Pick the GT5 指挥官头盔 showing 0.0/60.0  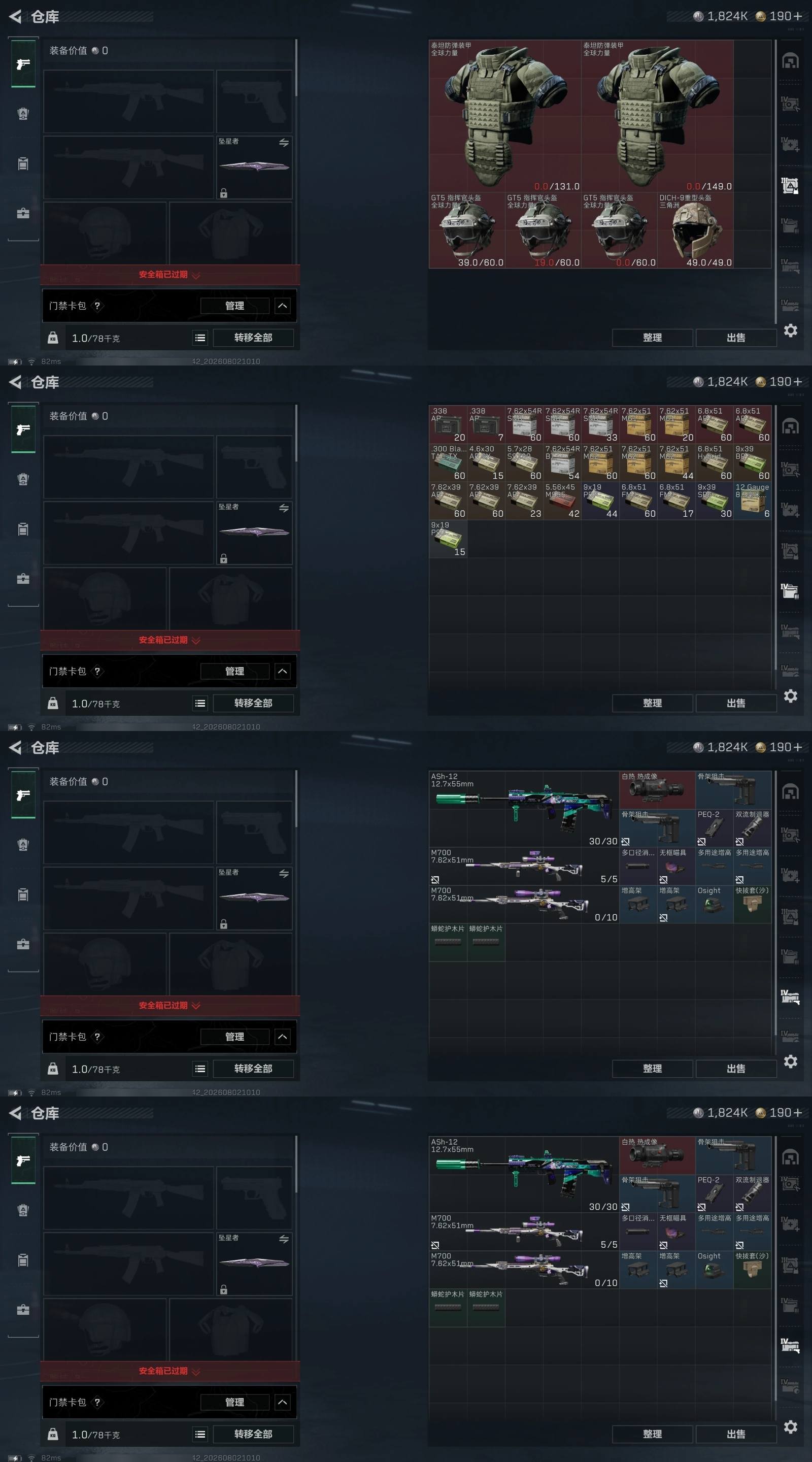click(x=619, y=230)
